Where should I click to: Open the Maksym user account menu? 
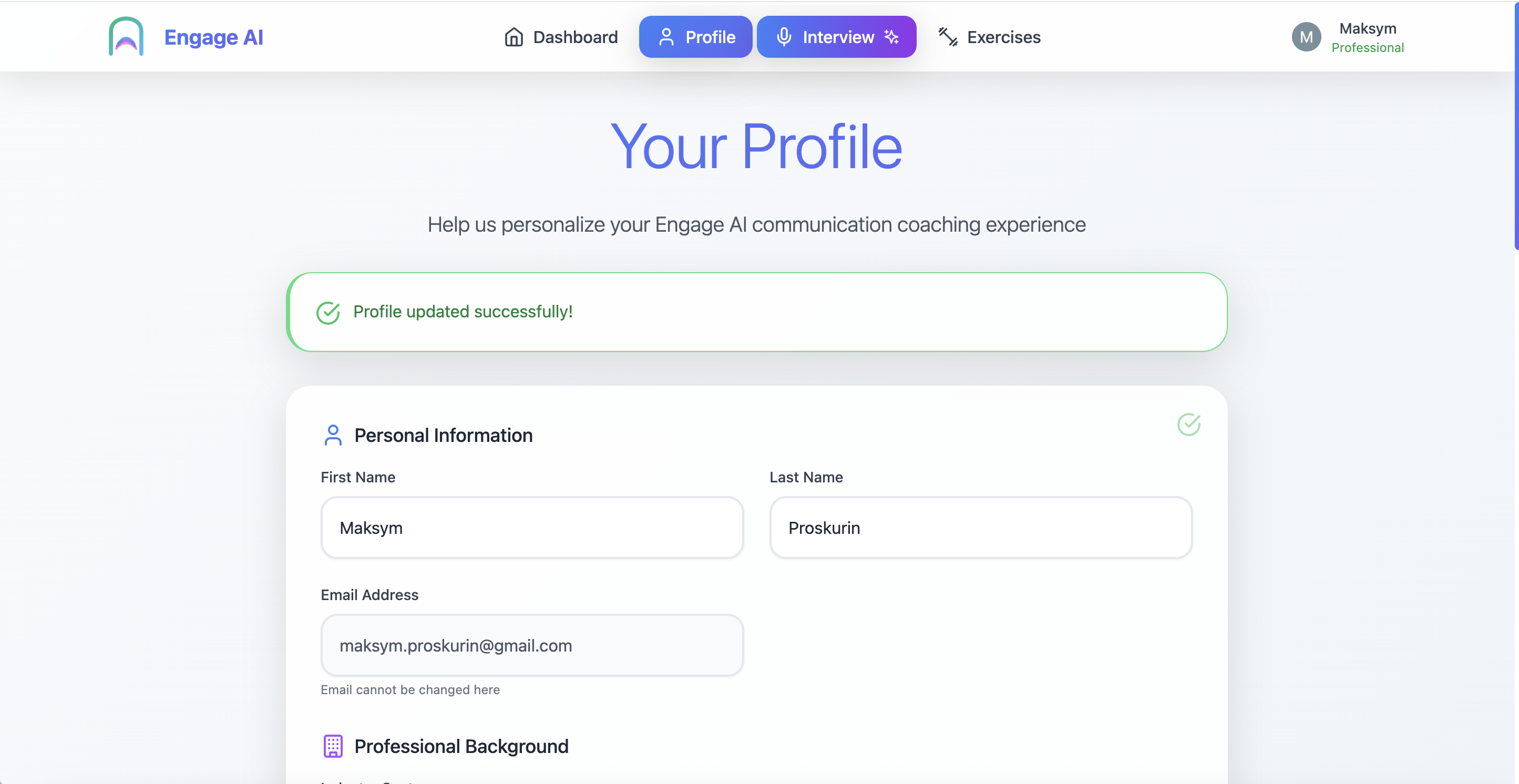click(1368, 37)
